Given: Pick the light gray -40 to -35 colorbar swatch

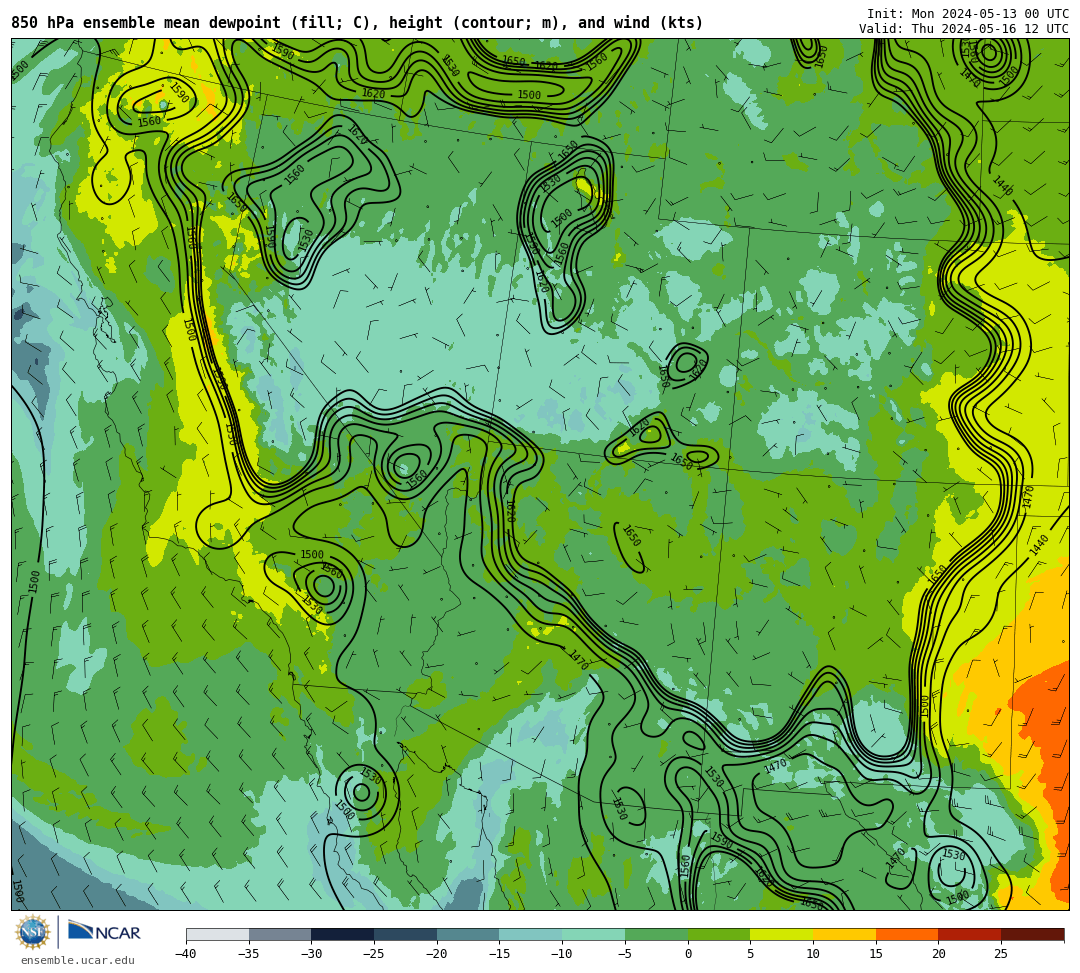Looking at the screenshot, I should tap(218, 934).
